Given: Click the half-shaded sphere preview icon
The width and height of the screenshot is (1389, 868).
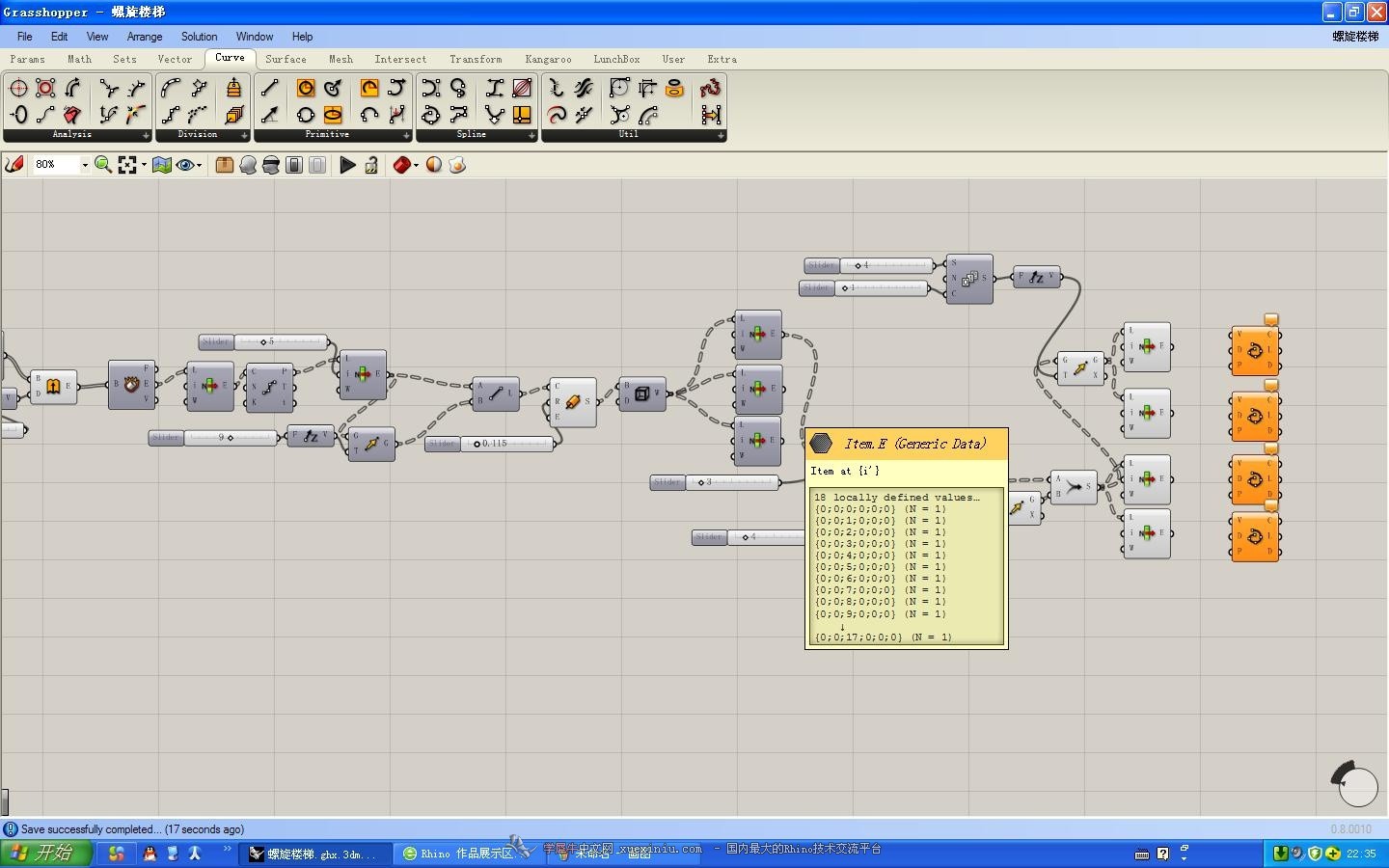Looking at the screenshot, I should point(434,165).
